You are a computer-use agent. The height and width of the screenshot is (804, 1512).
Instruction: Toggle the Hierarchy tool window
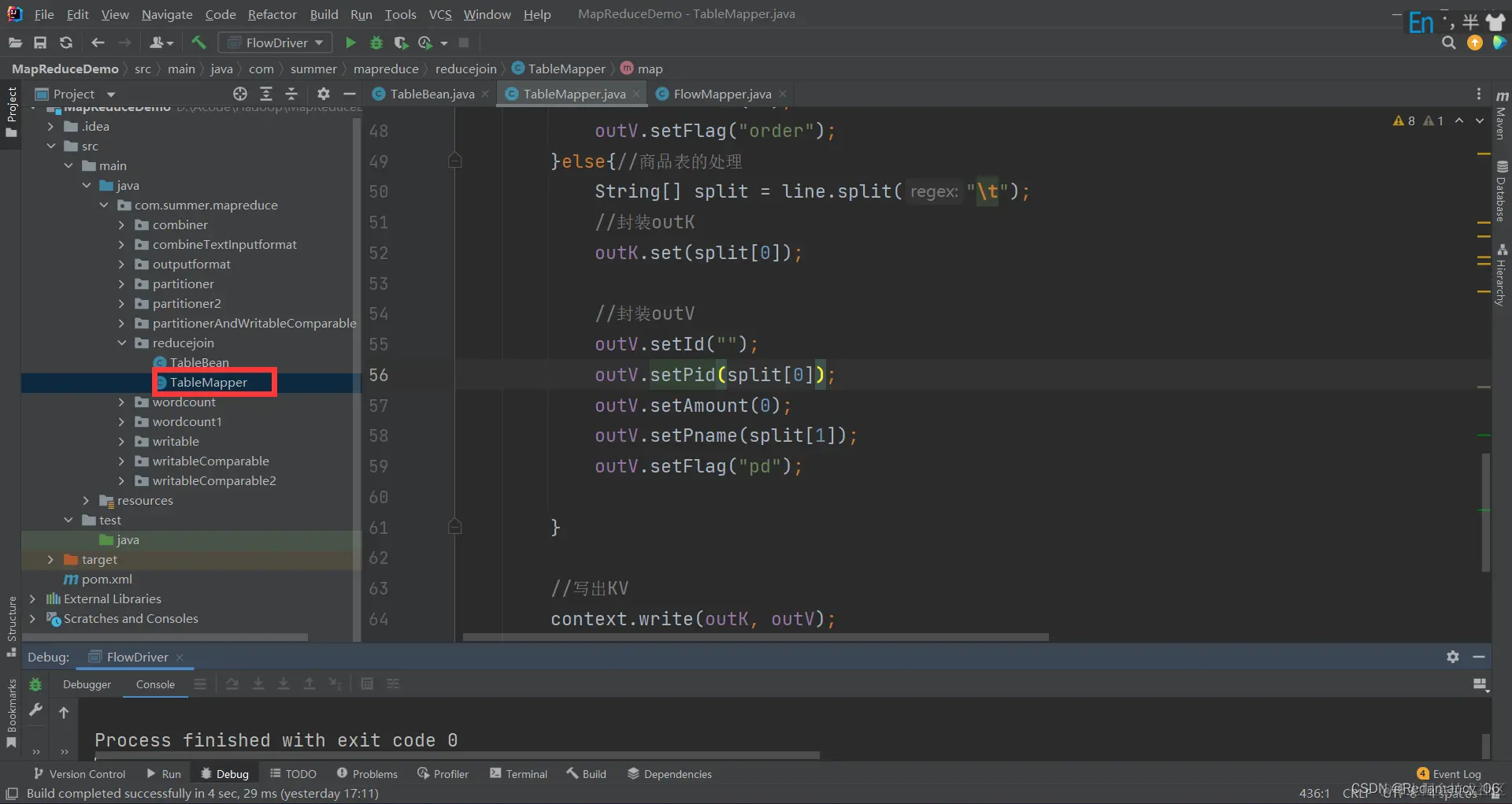click(1502, 274)
